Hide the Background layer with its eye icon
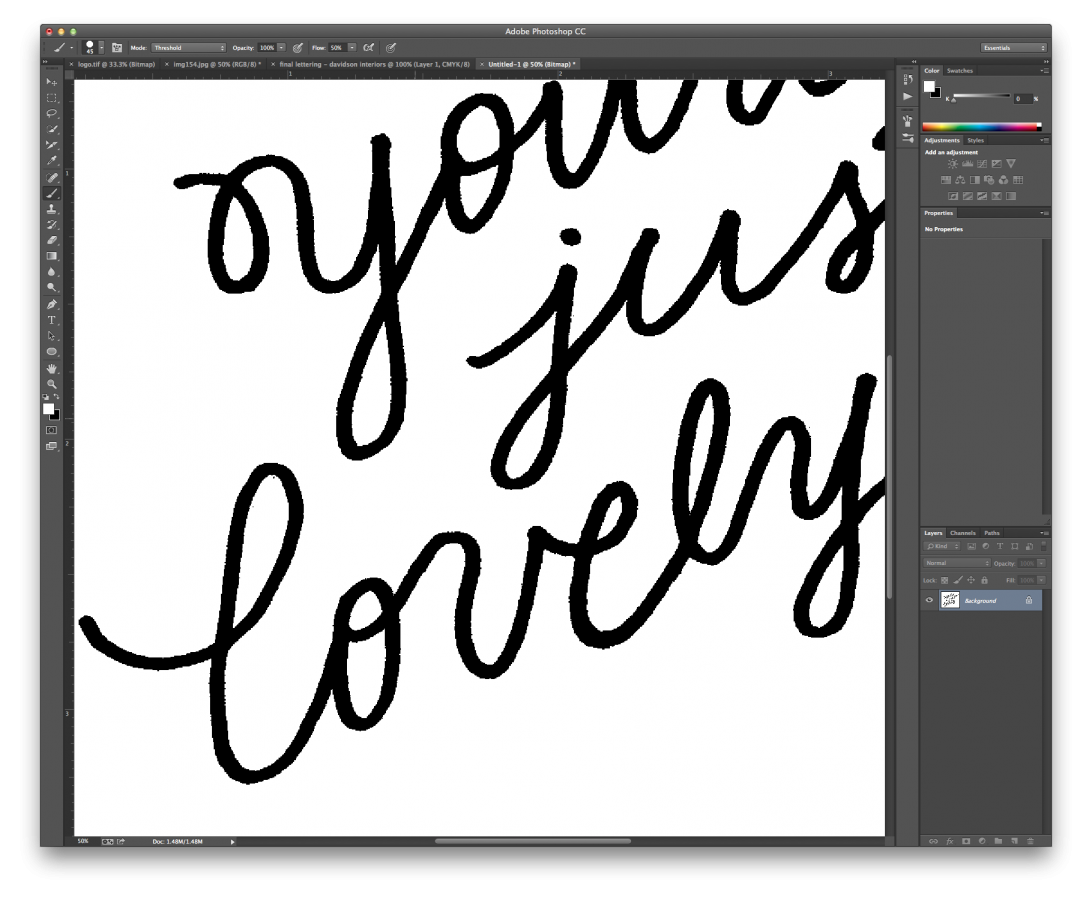The image size is (1092, 900). (930, 600)
